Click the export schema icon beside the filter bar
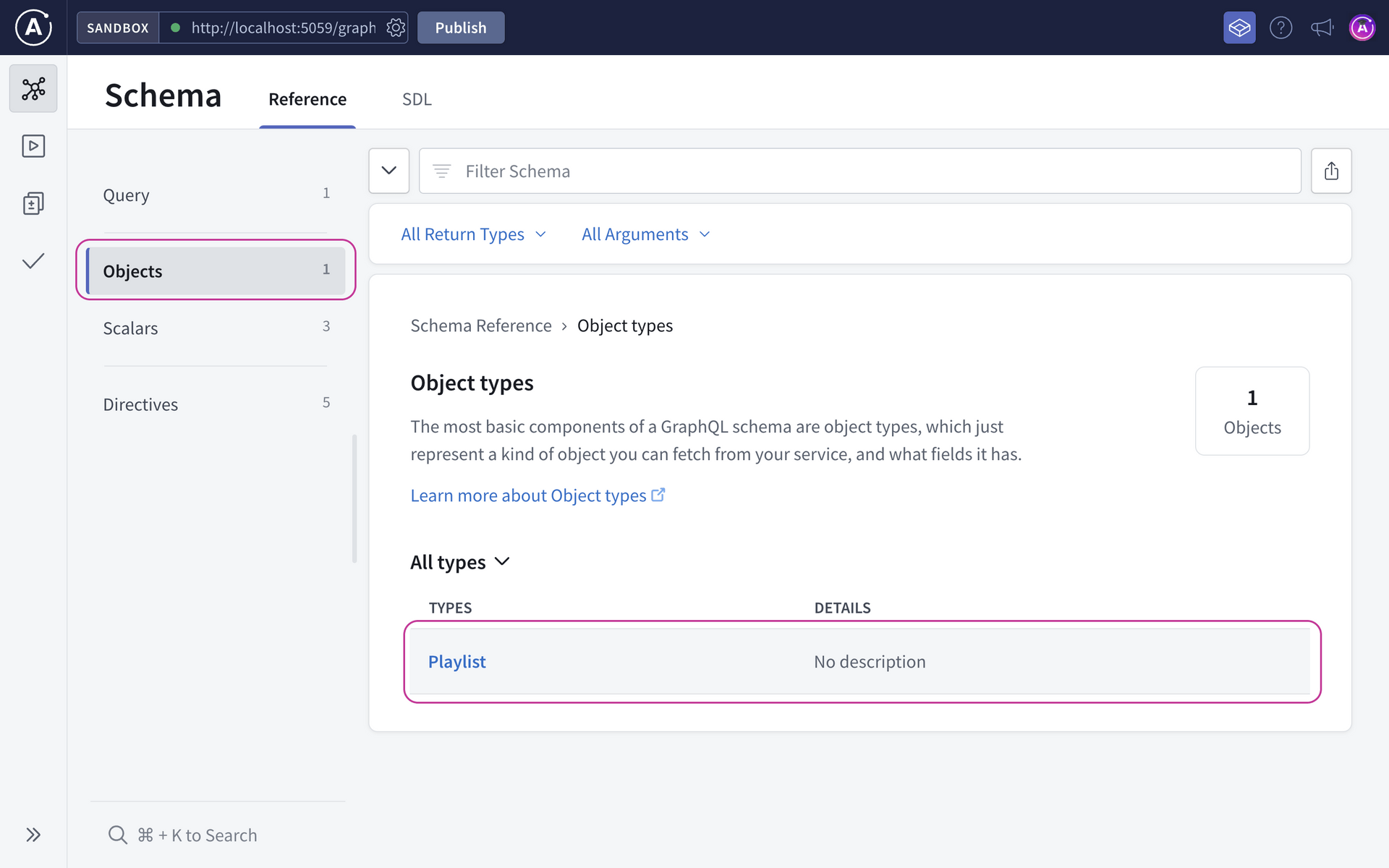 [x=1332, y=171]
